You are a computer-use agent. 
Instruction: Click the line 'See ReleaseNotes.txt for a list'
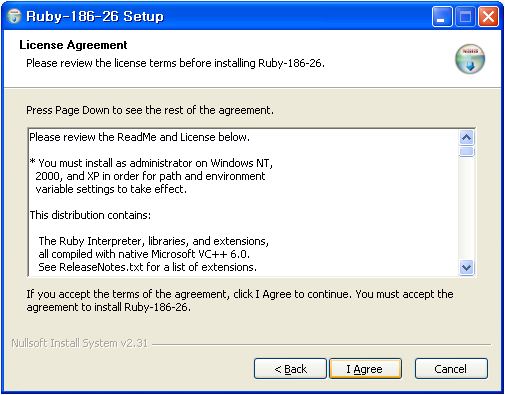[x=147, y=267]
